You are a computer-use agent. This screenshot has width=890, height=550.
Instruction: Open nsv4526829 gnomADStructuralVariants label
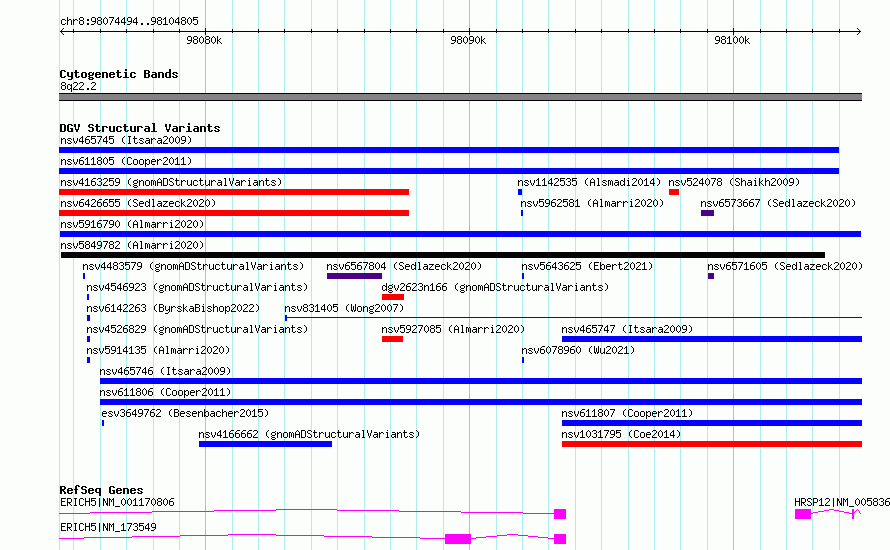[197, 329]
